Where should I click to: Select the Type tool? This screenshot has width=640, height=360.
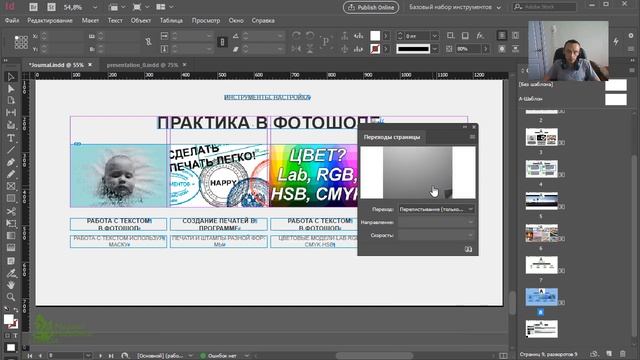pos(11,138)
